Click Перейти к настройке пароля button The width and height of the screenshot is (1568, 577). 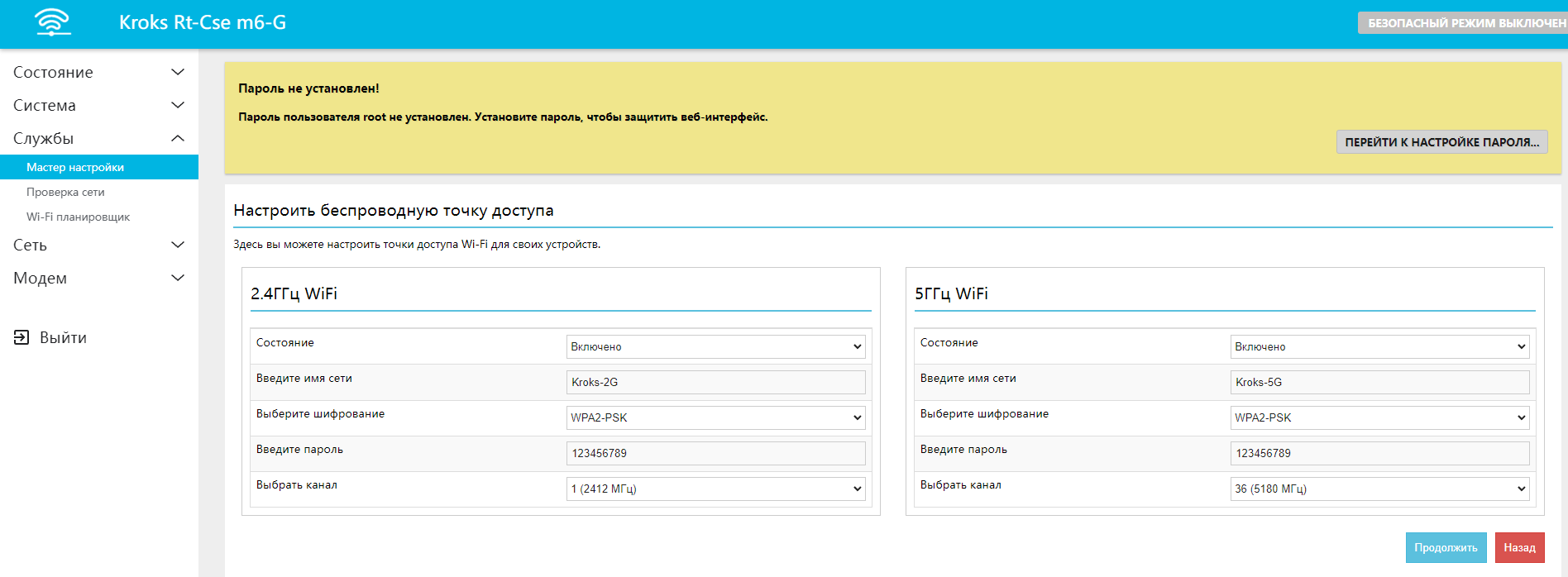[1441, 142]
